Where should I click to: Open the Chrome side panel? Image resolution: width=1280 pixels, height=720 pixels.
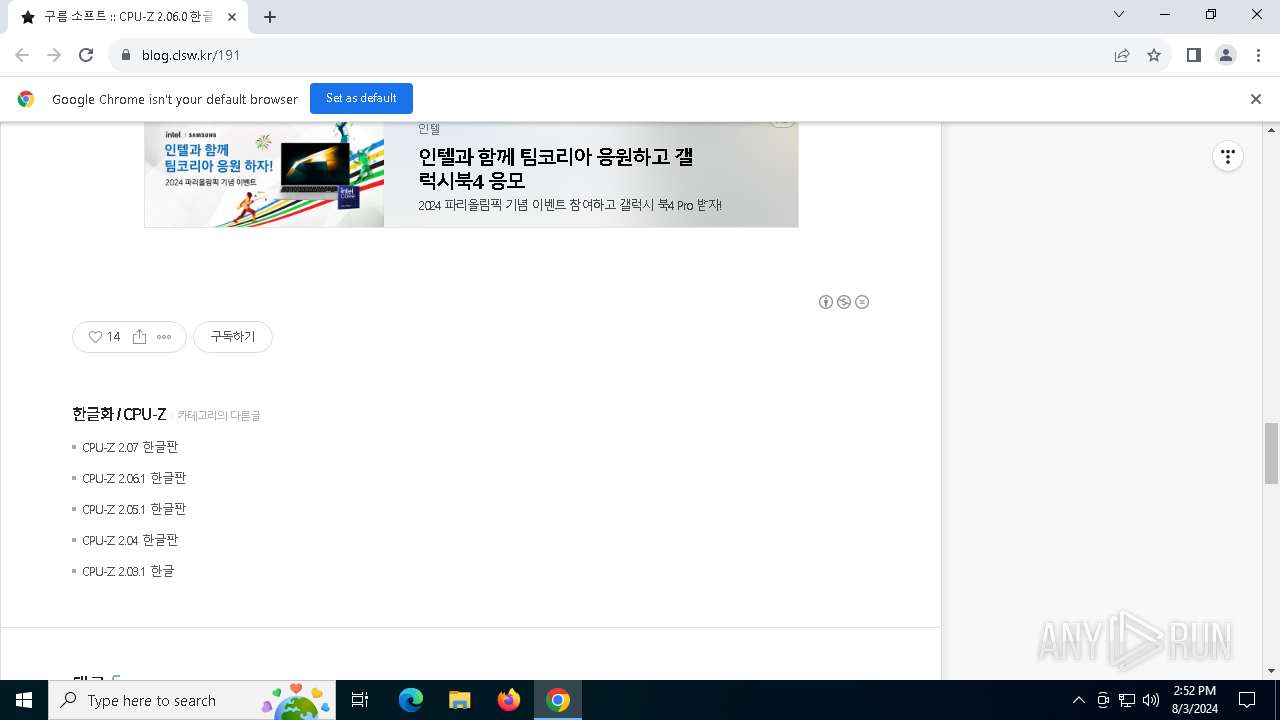pos(1194,55)
